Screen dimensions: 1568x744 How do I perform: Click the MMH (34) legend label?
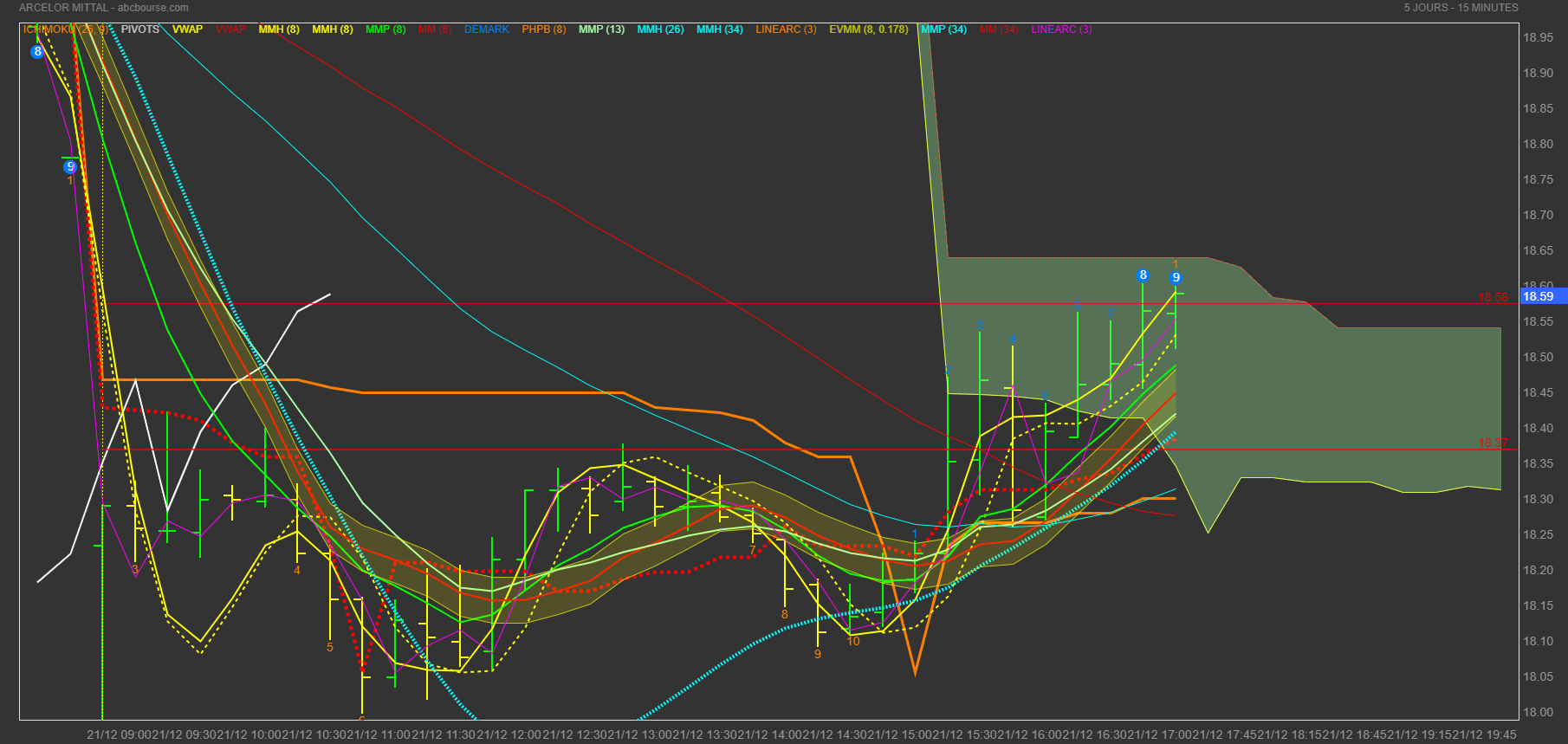click(x=719, y=29)
